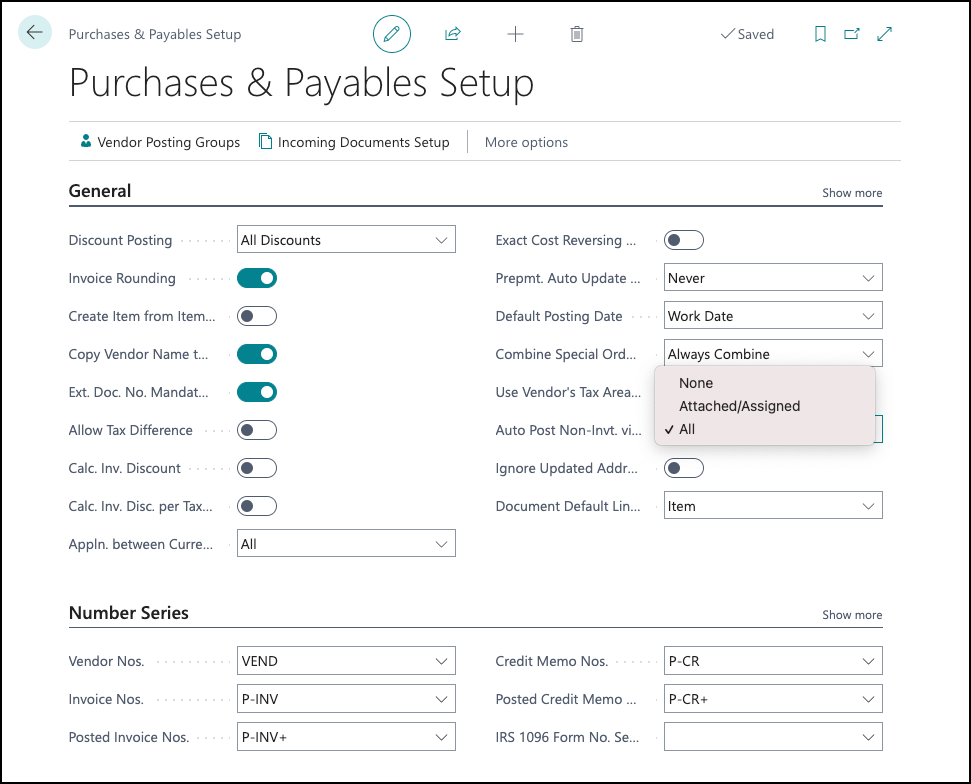Choose None in the open dropdown list

(696, 383)
